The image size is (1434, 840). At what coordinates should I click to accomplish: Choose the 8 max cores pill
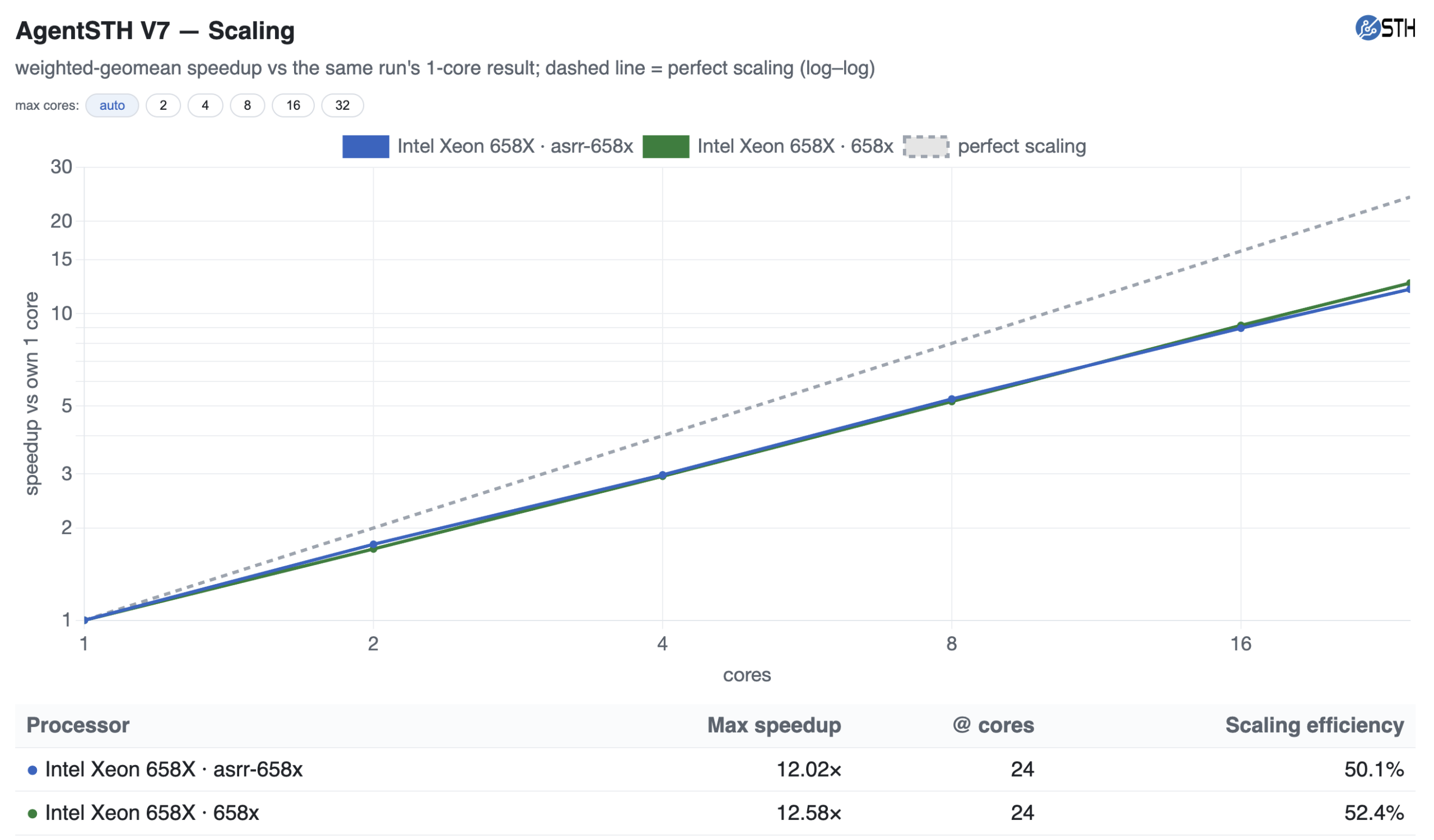click(x=248, y=105)
